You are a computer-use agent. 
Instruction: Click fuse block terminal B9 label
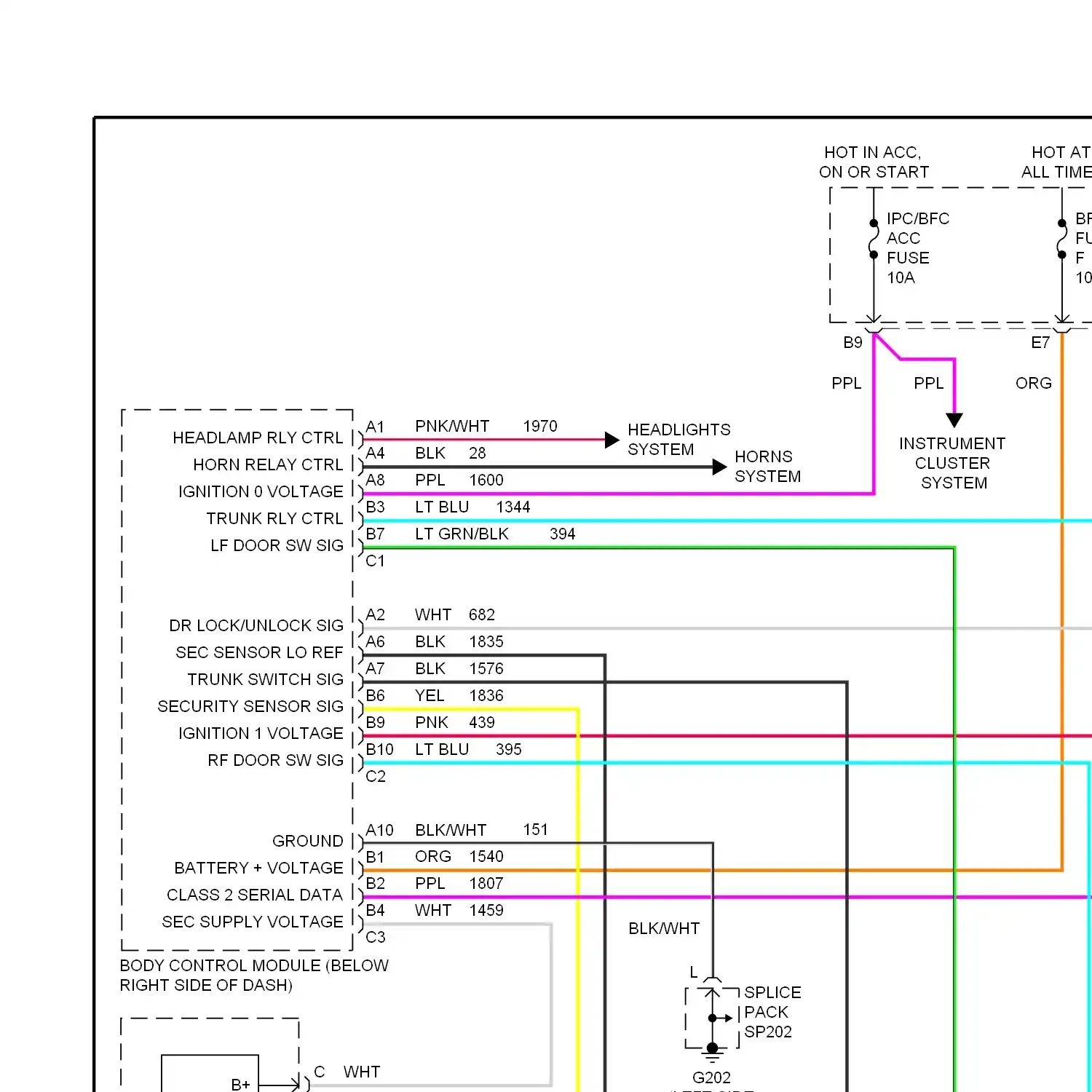pos(852,342)
